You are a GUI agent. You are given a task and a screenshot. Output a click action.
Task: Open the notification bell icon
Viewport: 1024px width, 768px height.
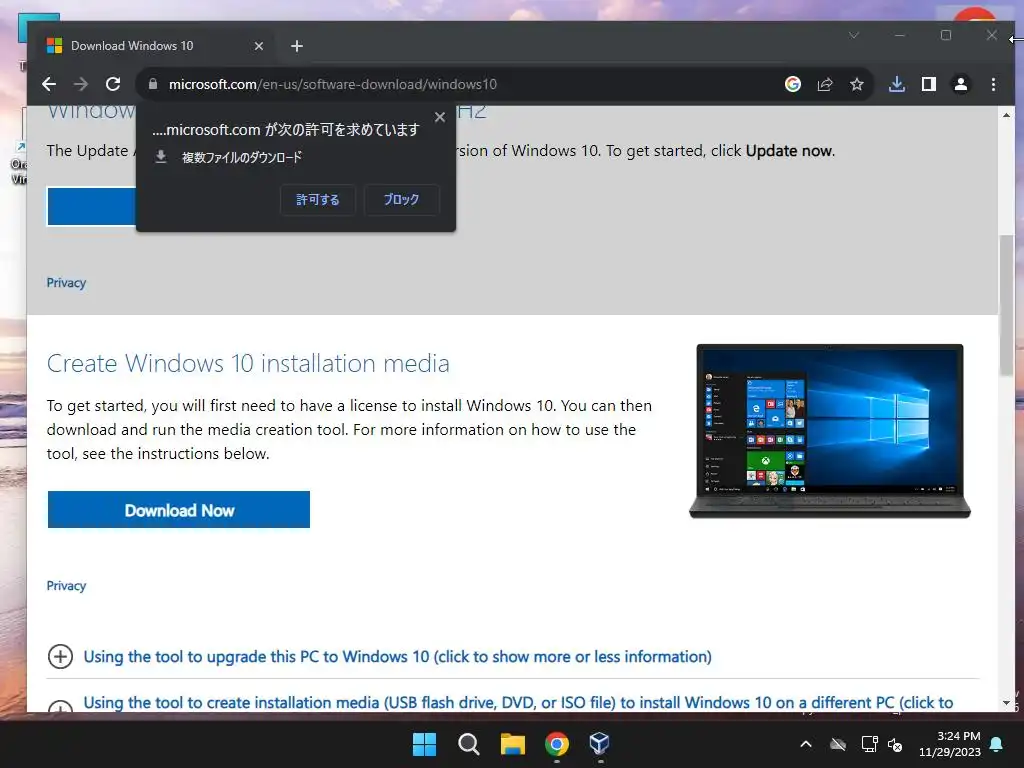[997, 744]
